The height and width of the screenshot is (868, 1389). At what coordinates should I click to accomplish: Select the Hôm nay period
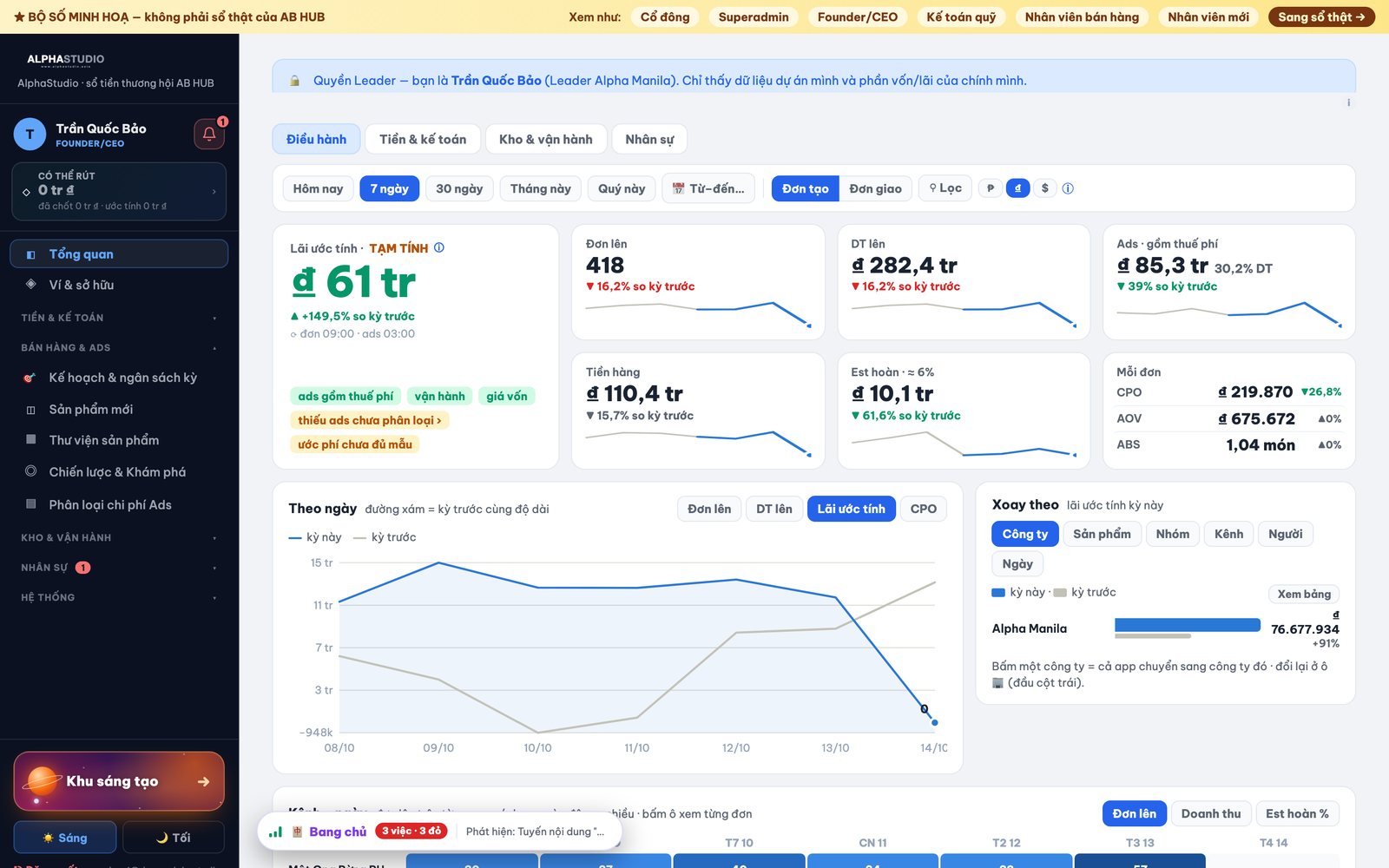(x=318, y=188)
